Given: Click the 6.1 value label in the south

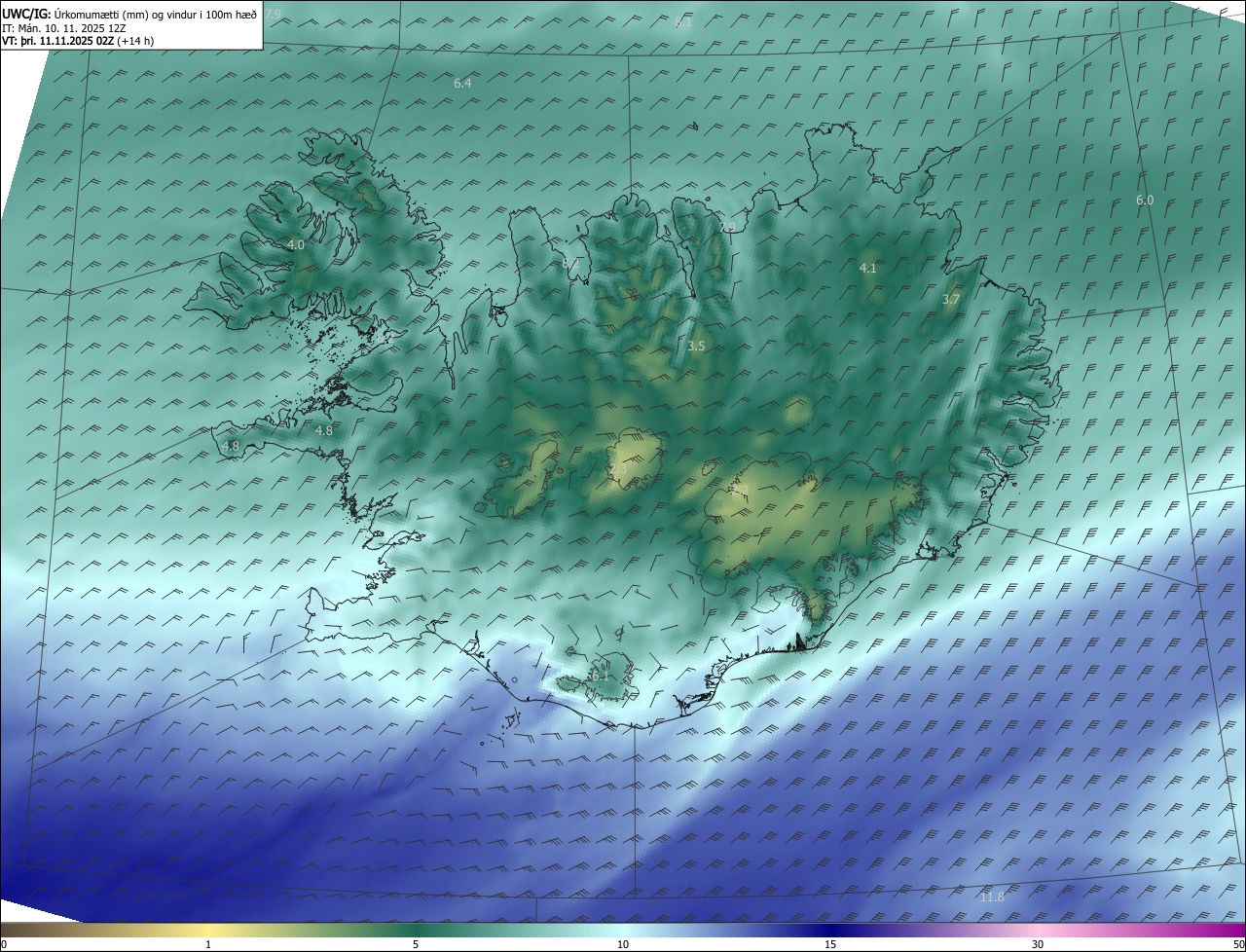Looking at the screenshot, I should (599, 675).
